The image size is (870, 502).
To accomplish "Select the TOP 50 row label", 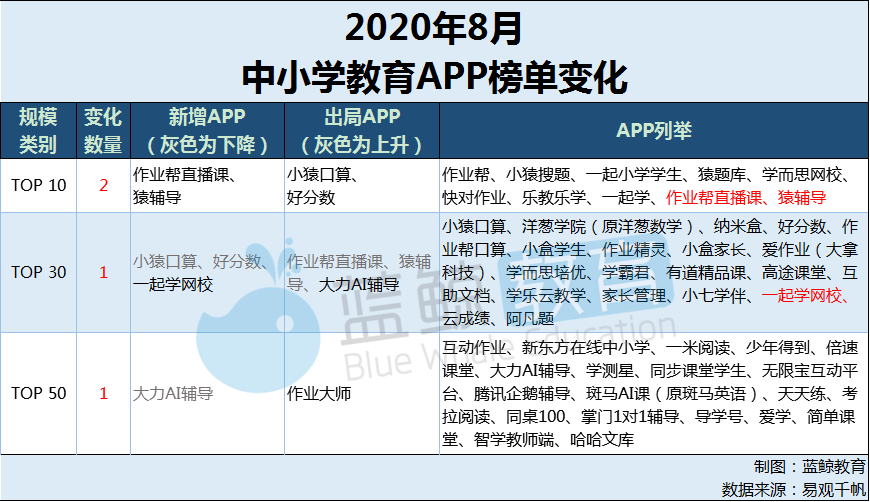I will tap(39, 393).
